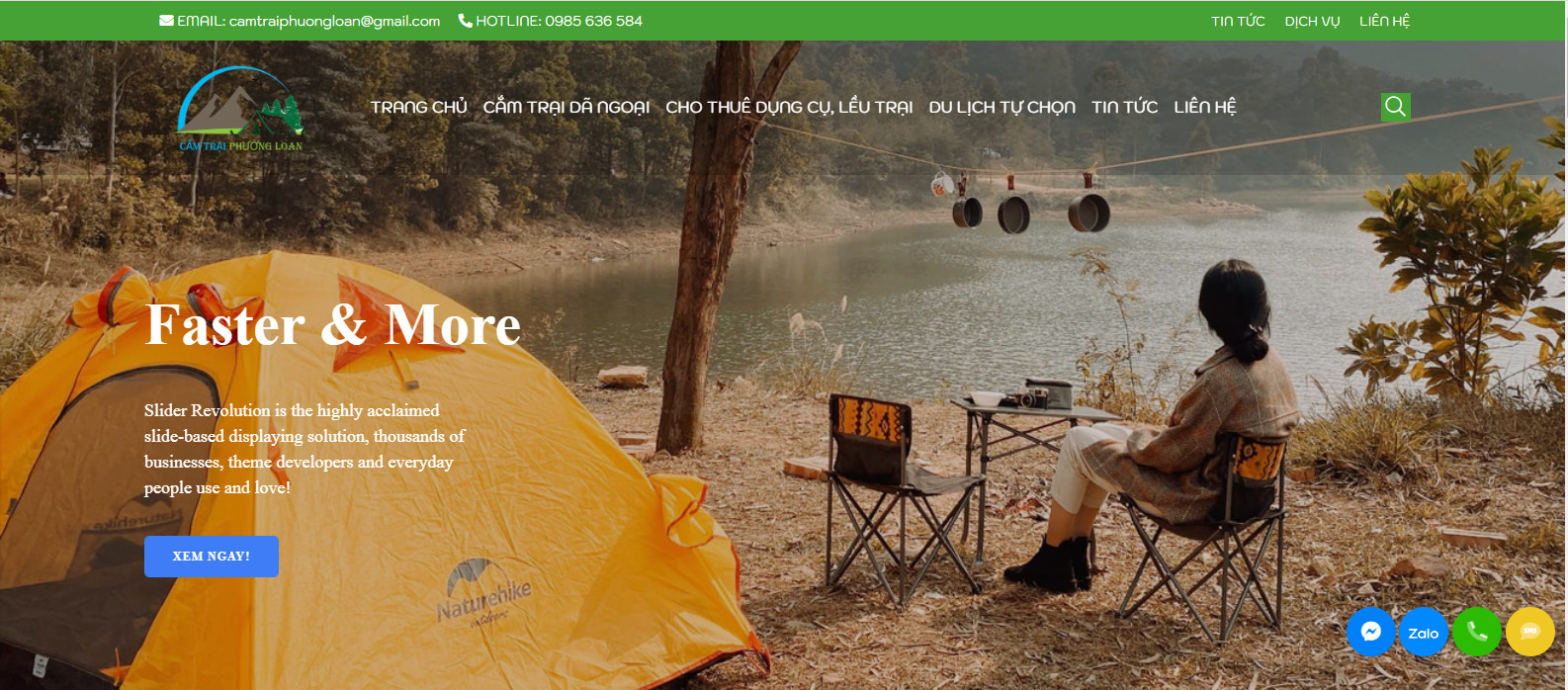Open LIÊN HỆ in main navigation

[1204, 107]
